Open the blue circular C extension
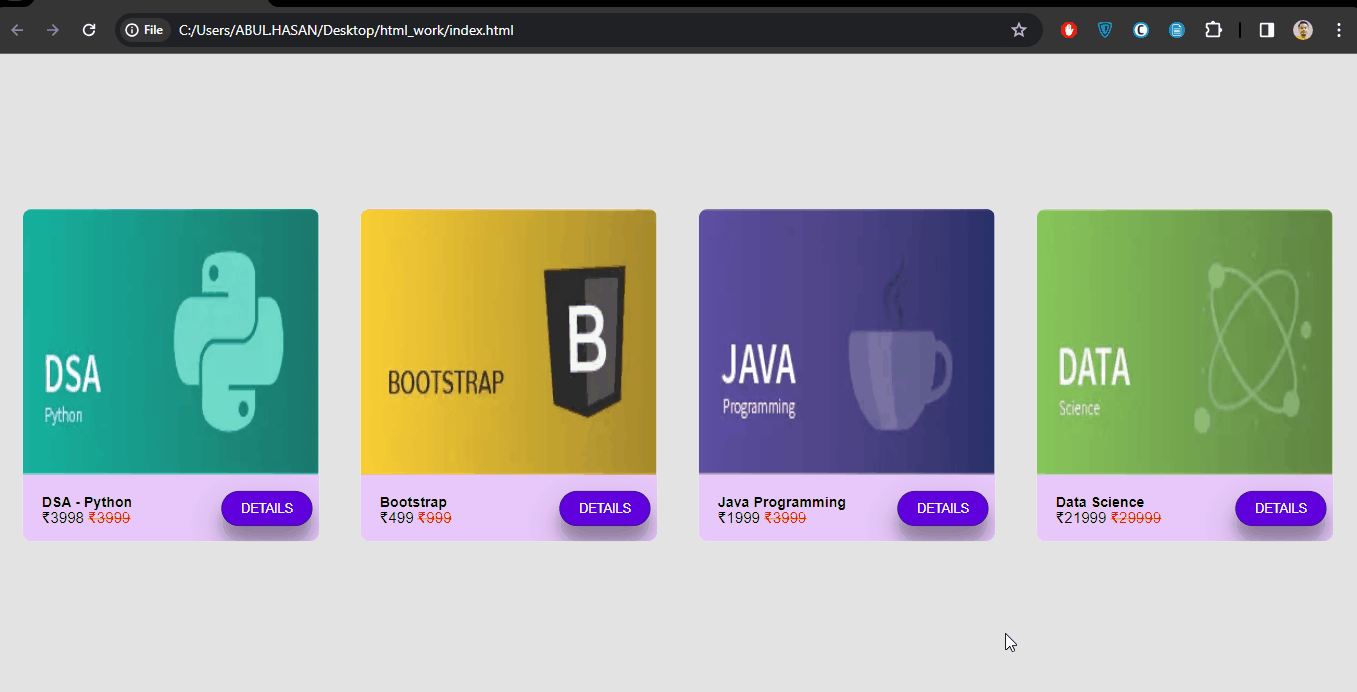This screenshot has width=1357, height=692. tap(1141, 30)
